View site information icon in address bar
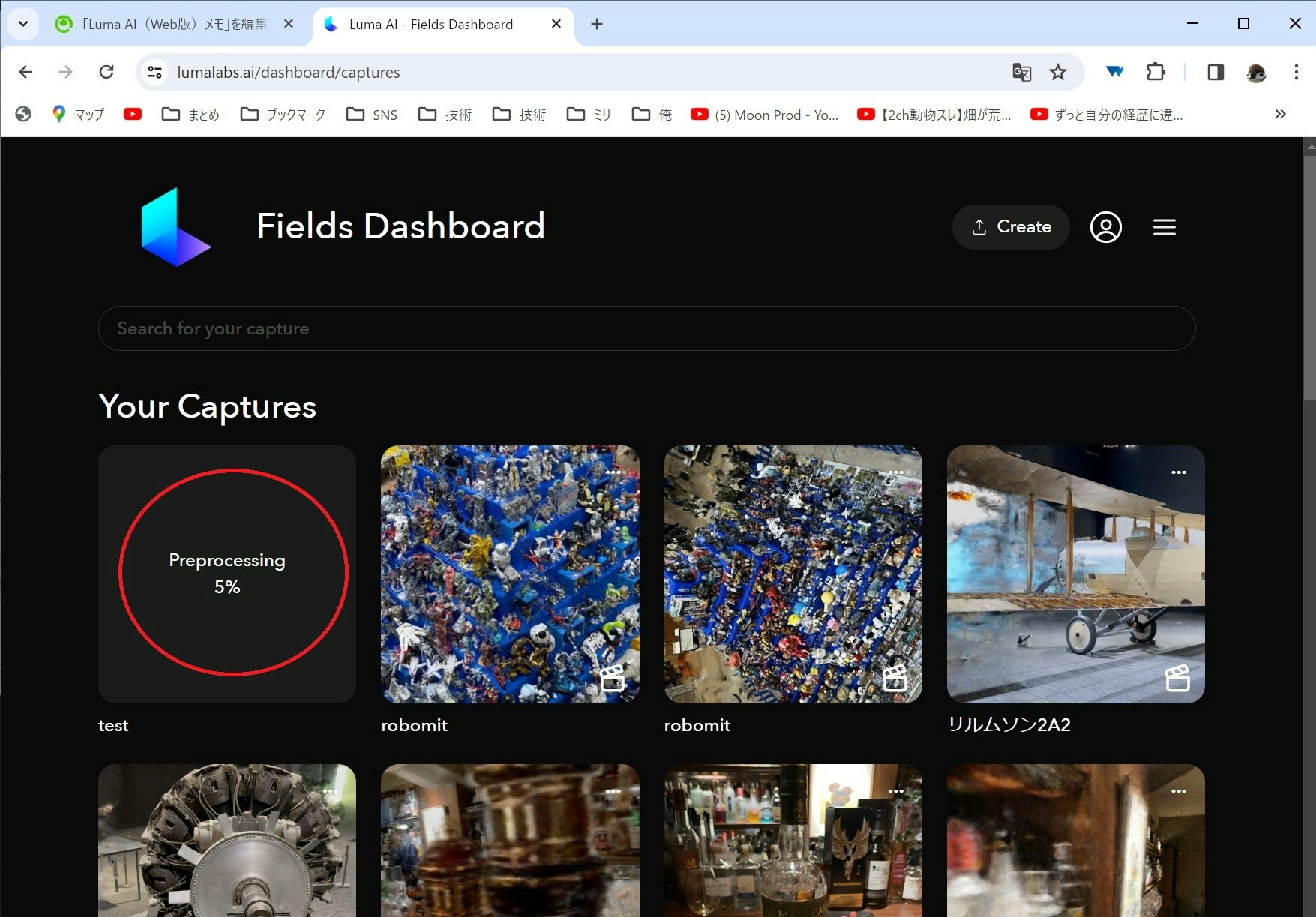 tap(155, 72)
